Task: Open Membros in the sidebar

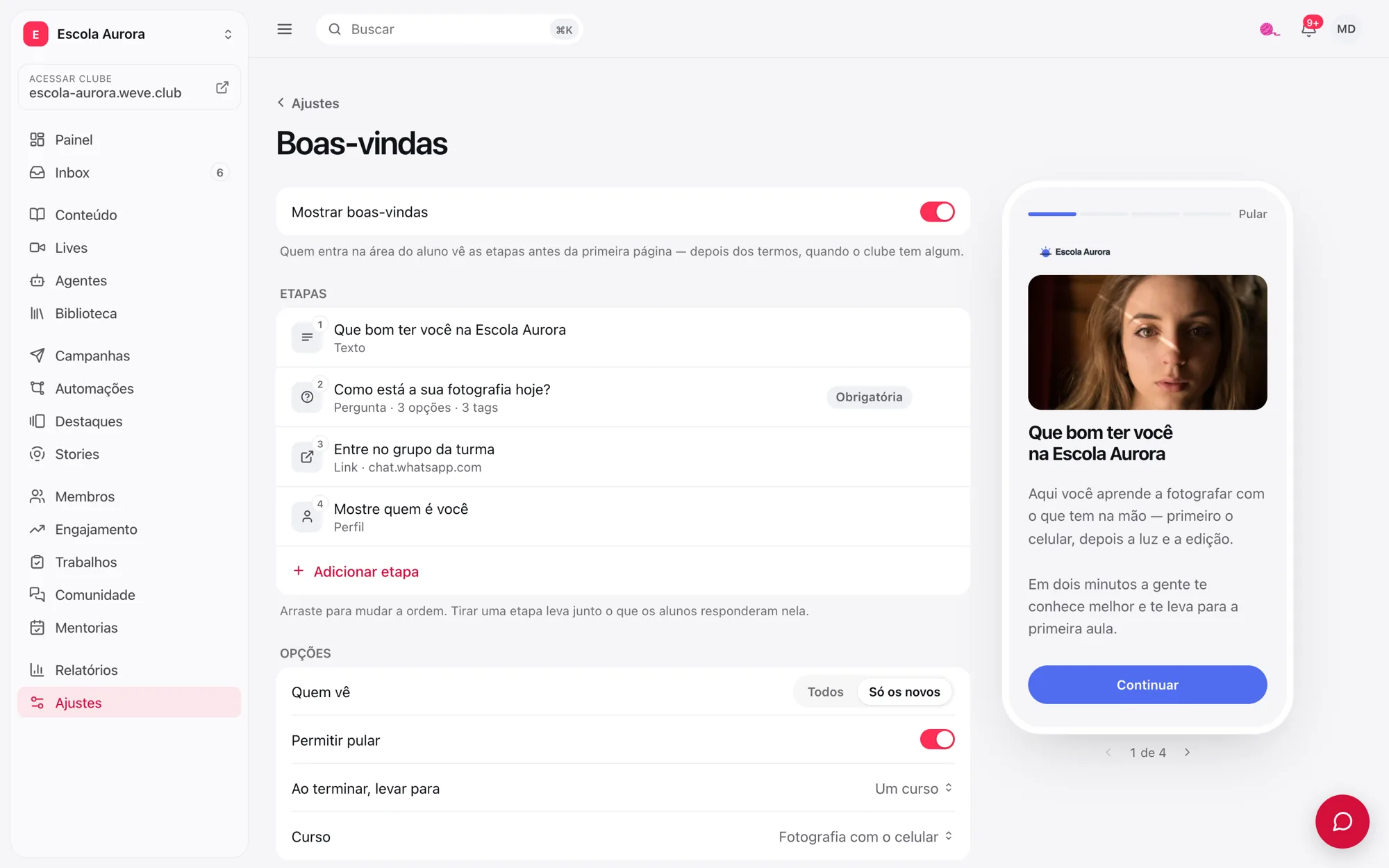Action: 129,496
